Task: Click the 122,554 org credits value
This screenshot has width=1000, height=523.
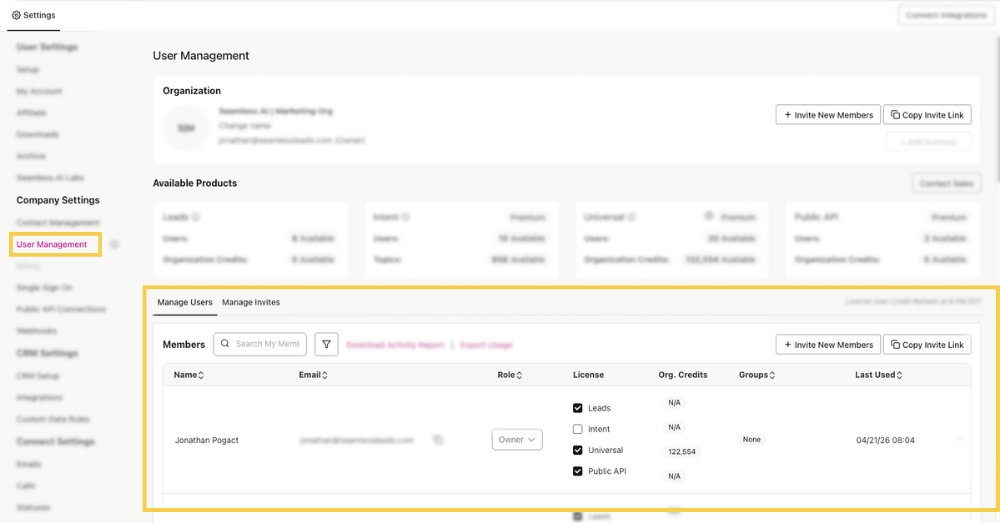Action: [682, 452]
